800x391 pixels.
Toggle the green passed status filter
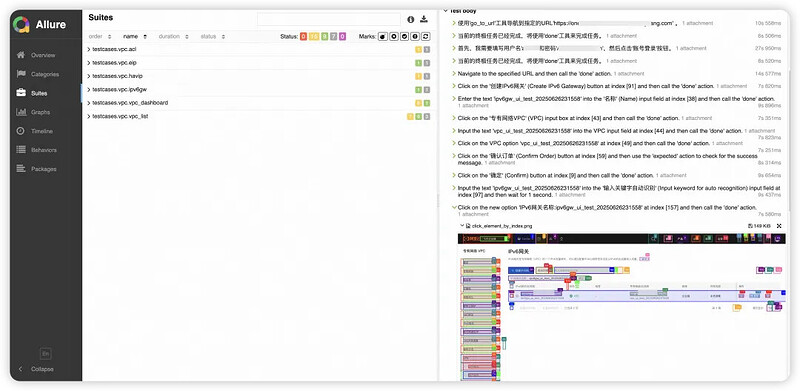tap(324, 37)
